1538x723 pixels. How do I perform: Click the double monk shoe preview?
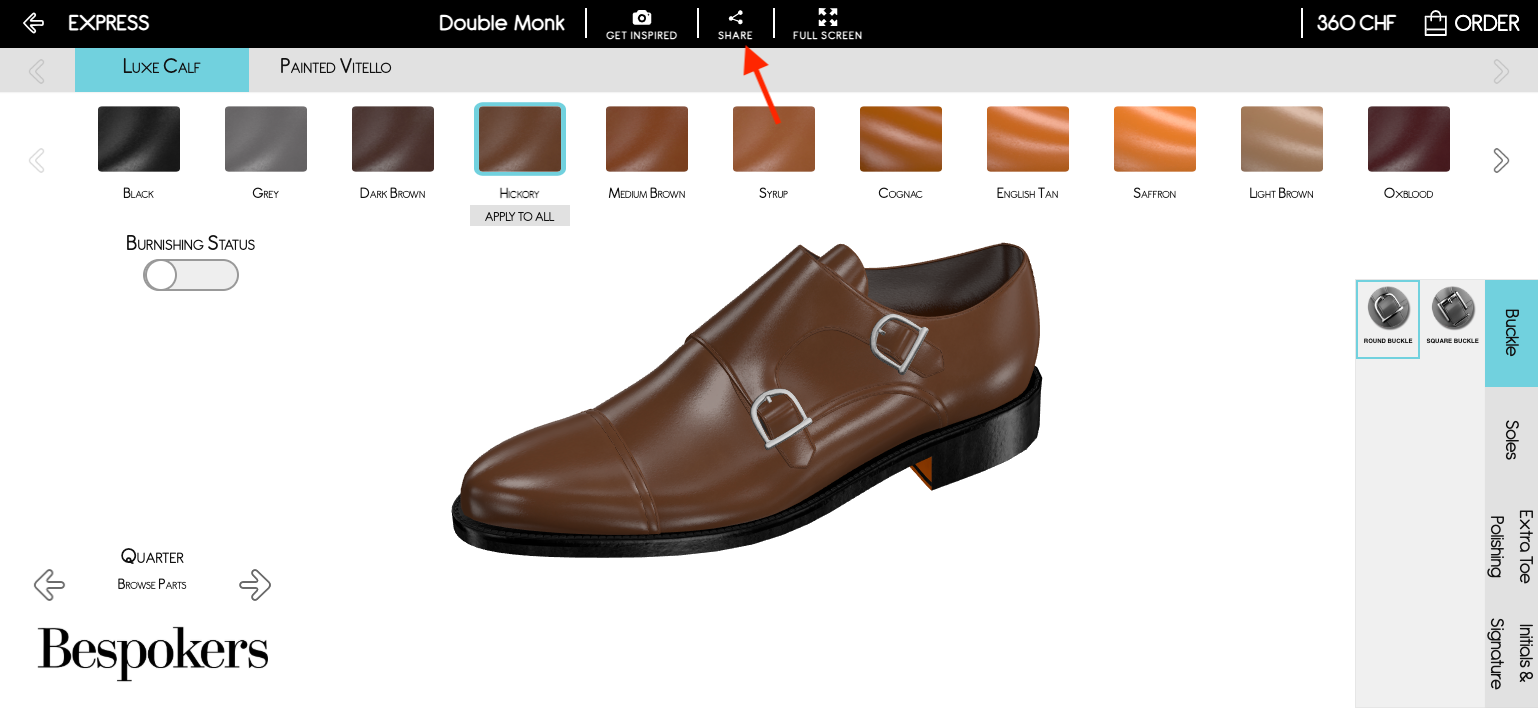[745, 400]
